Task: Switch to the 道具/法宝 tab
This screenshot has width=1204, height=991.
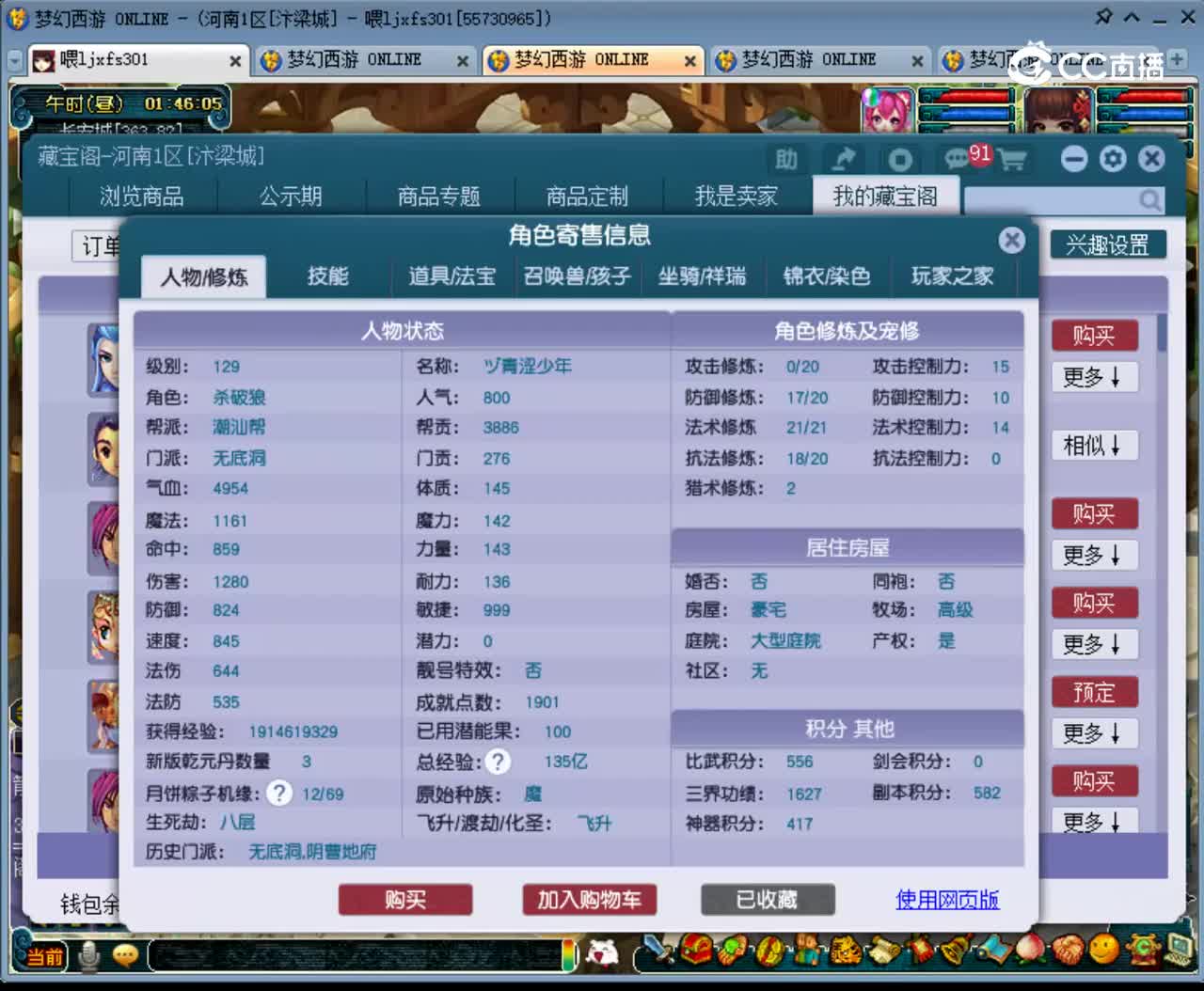Action: click(451, 276)
